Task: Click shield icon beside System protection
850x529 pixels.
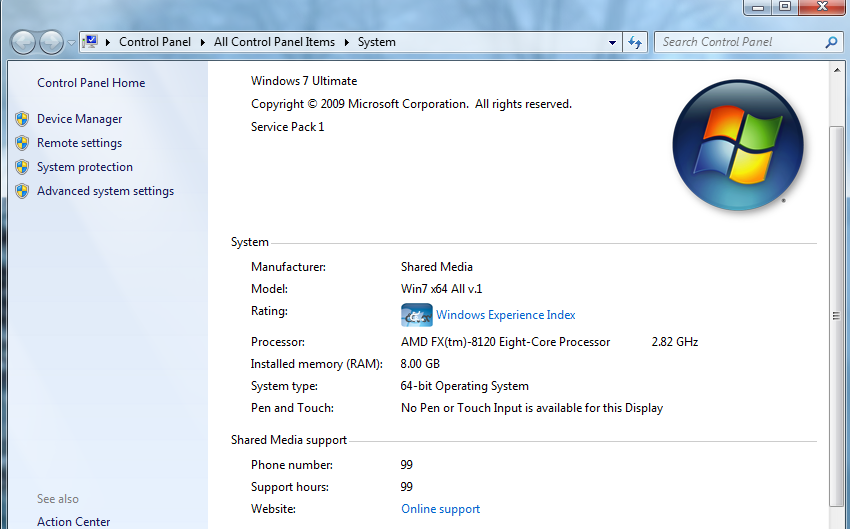Action: pos(22,167)
